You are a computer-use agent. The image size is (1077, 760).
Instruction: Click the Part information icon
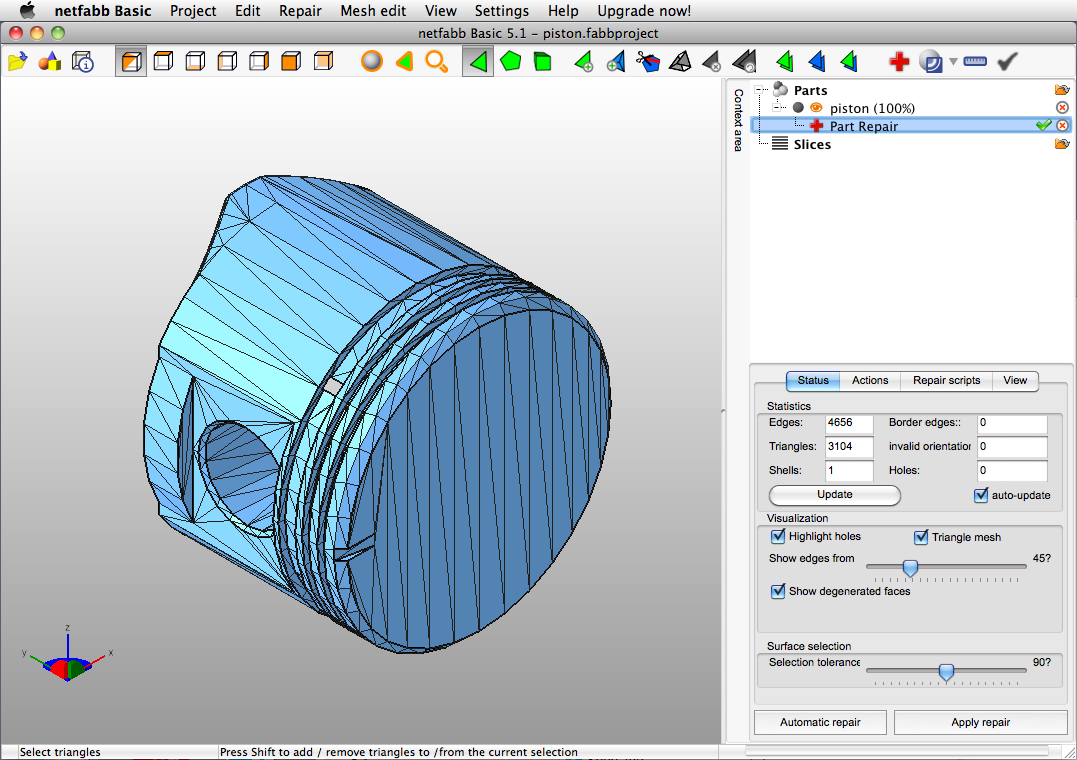coord(83,61)
